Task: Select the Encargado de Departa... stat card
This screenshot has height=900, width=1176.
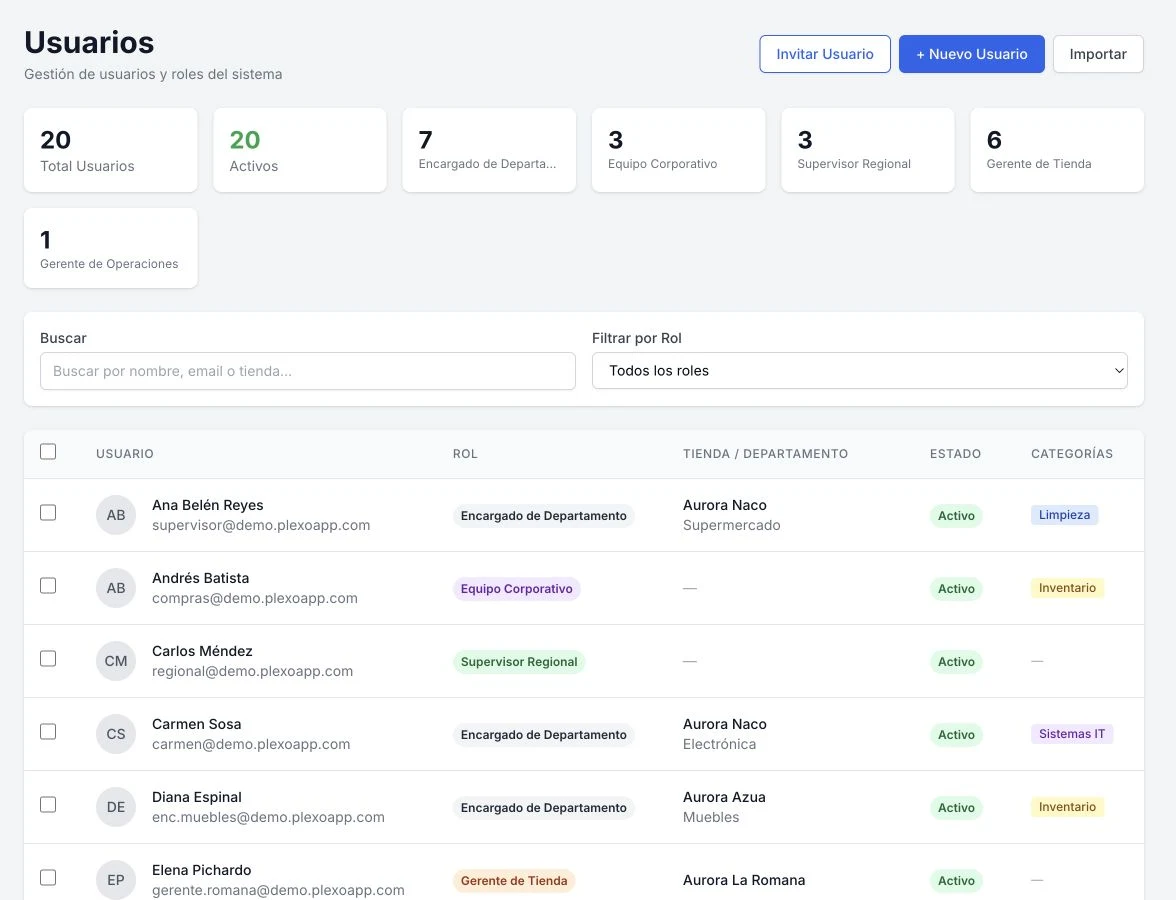Action: (x=489, y=150)
